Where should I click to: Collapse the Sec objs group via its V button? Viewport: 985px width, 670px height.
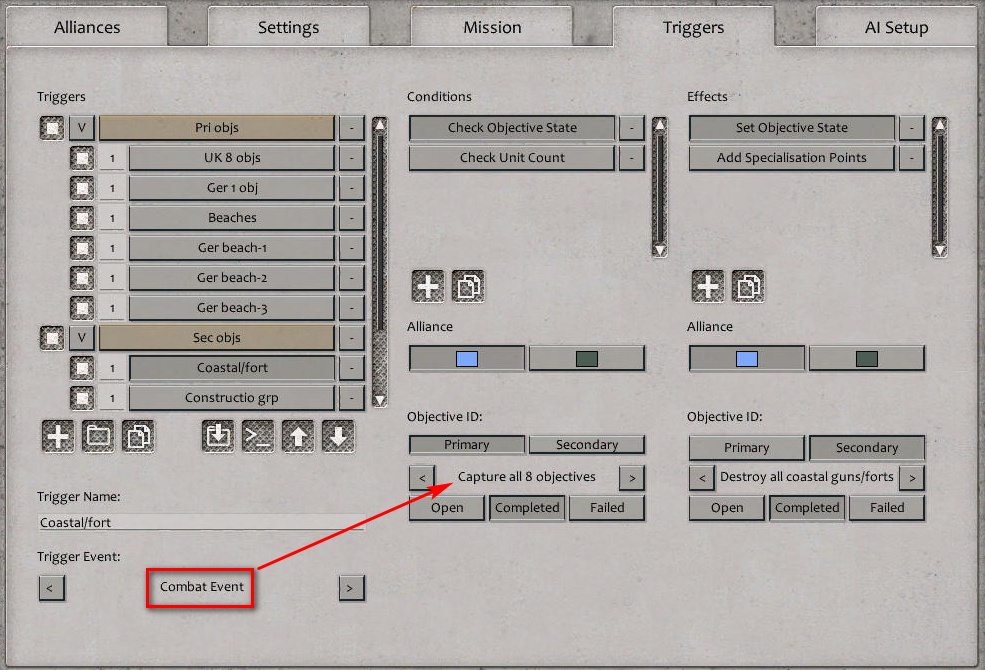click(81, 337)
